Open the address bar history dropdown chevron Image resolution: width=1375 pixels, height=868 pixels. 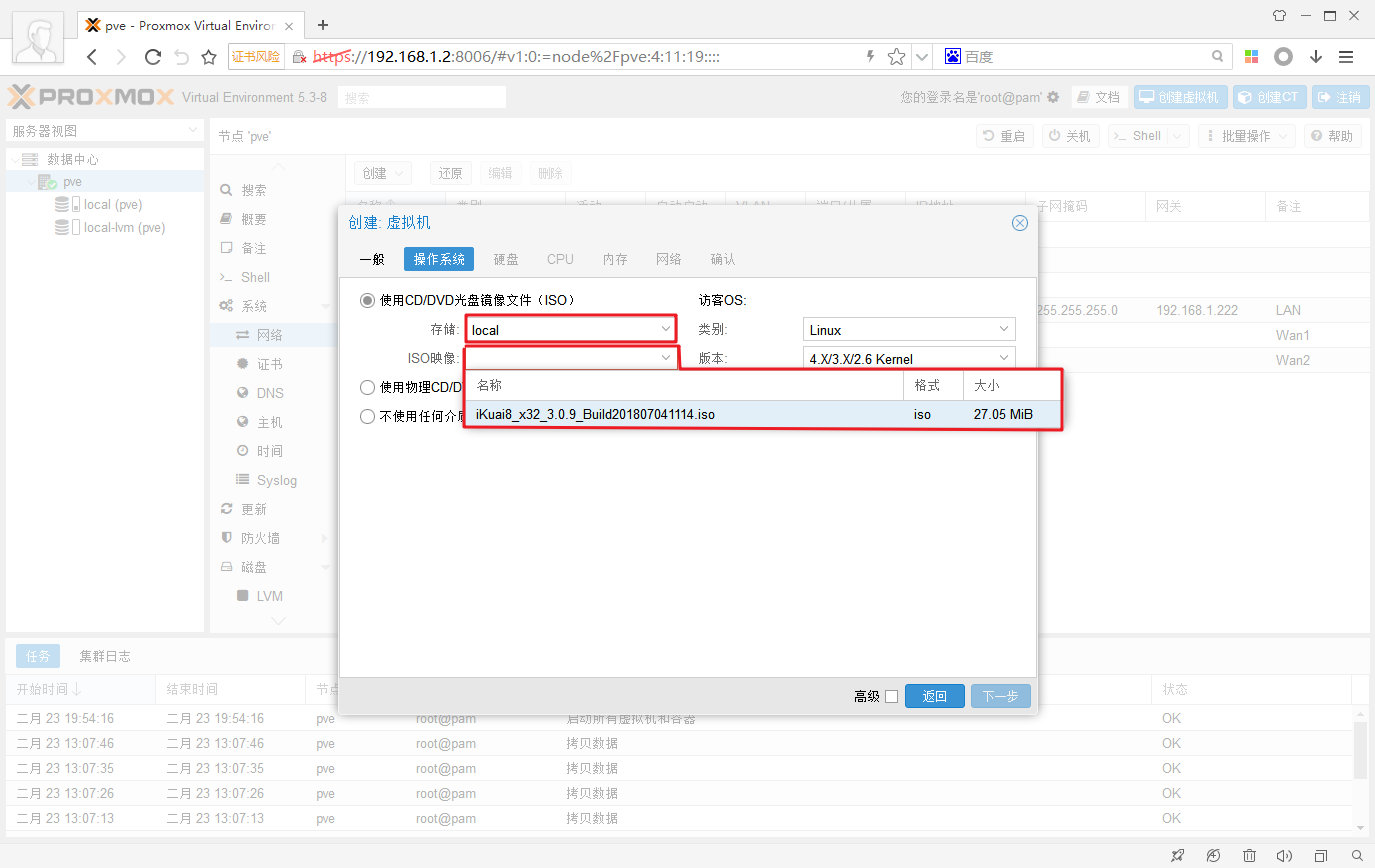click(x=922, y=57)
